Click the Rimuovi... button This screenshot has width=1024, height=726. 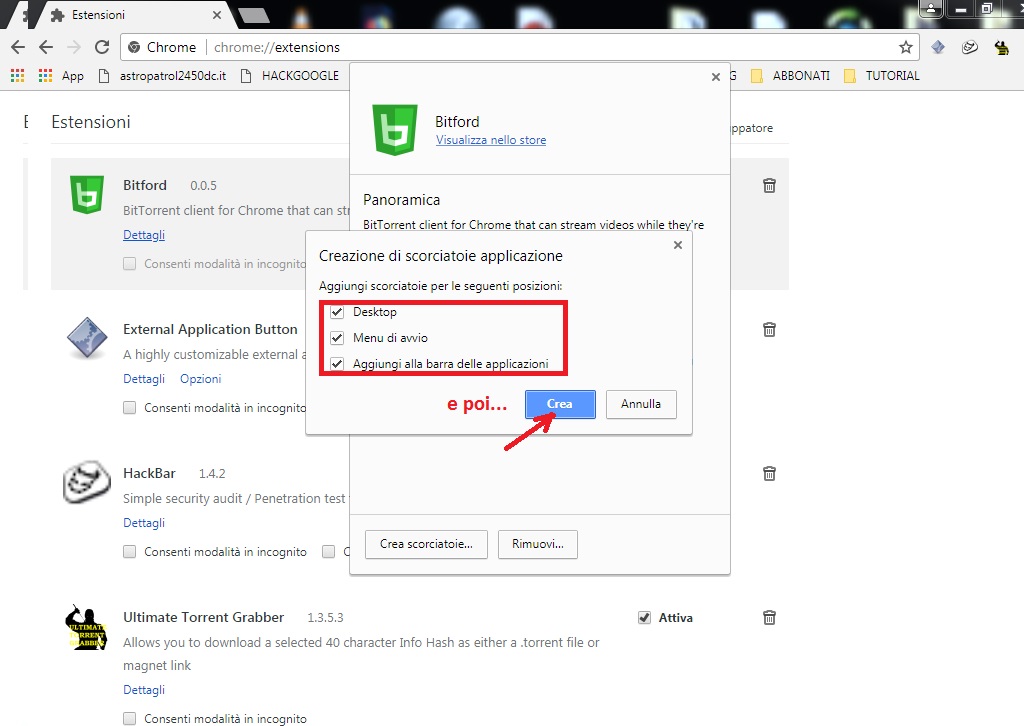click(537, 544)
